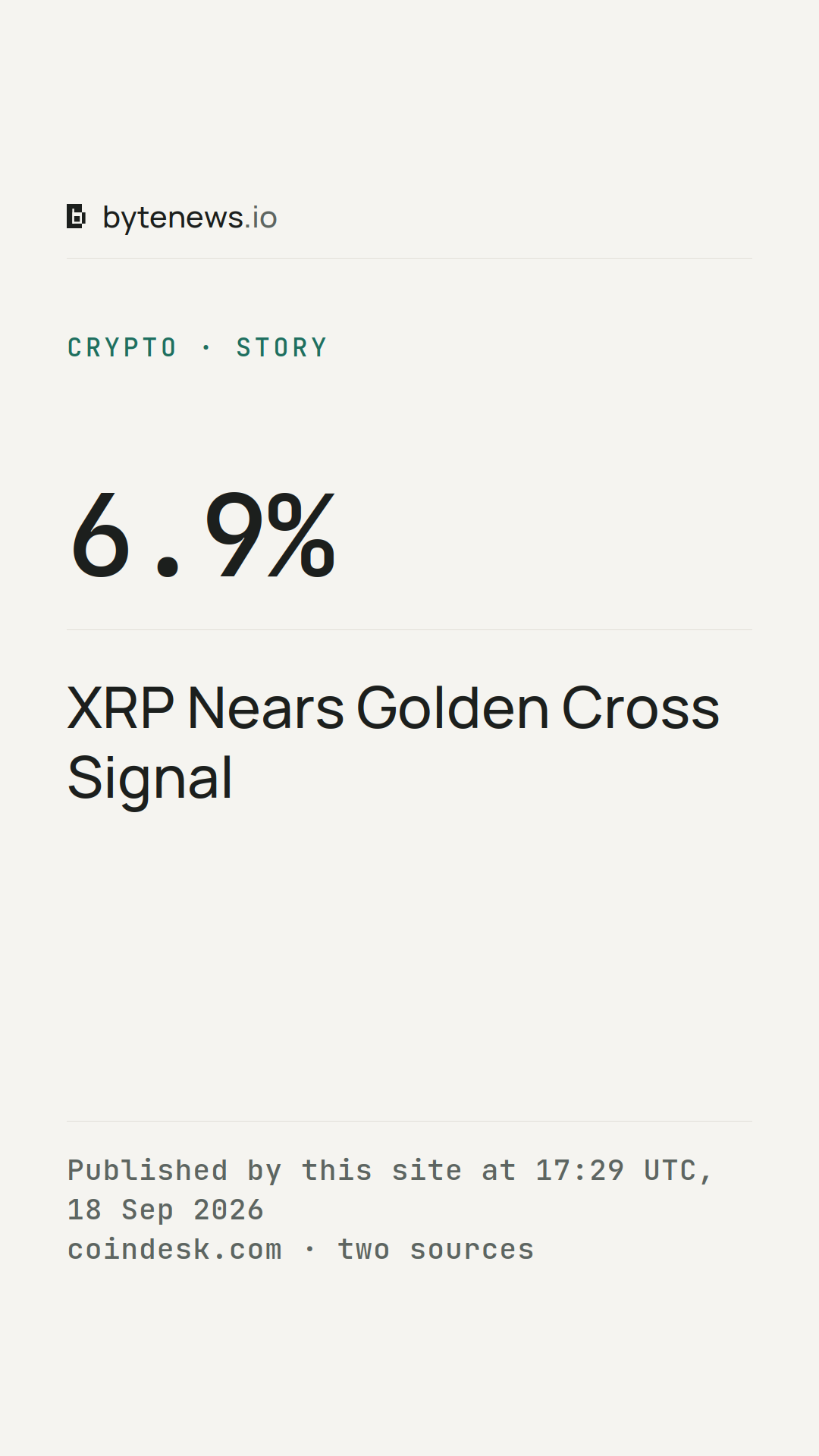This screenshot has height=1456, width=819.
Task: Select the CRYPTO category label
Action: [x=122, y=347]
